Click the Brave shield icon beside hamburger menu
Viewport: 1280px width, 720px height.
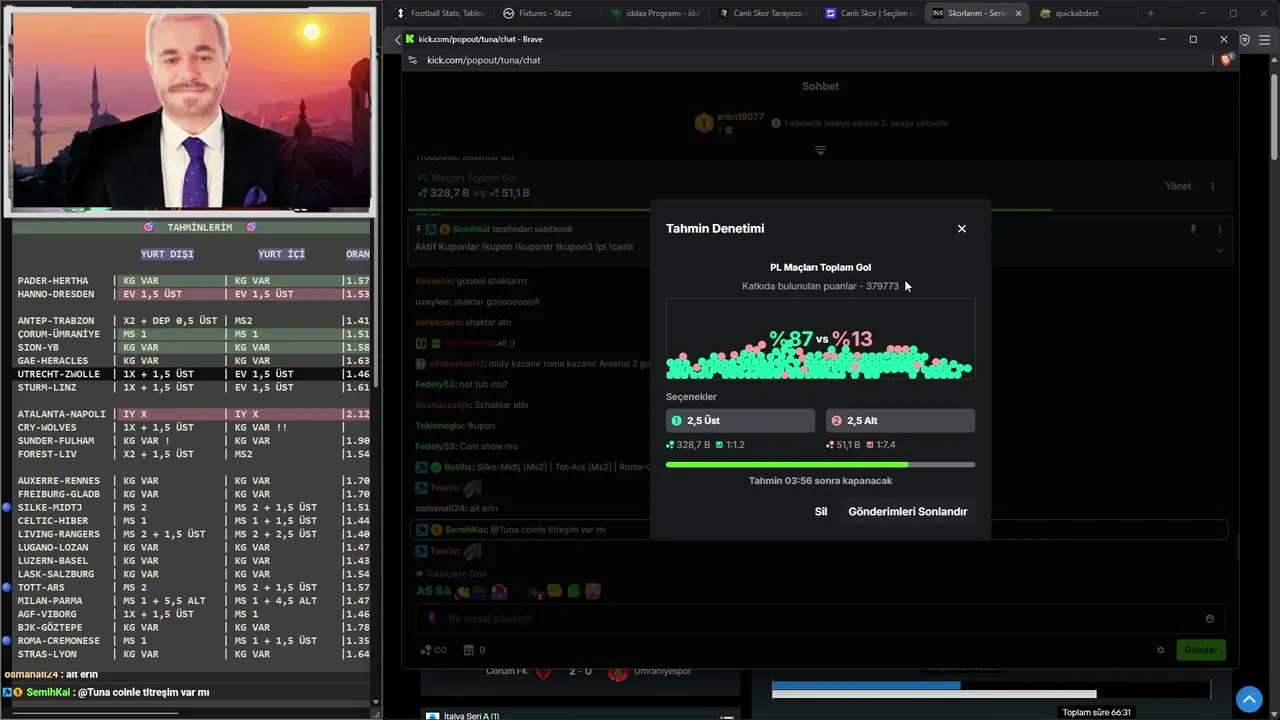1245,39
